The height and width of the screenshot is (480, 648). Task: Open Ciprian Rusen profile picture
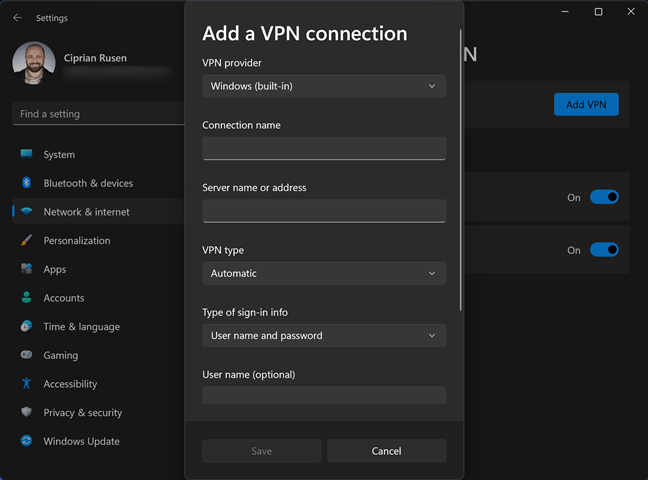[34, 63]
